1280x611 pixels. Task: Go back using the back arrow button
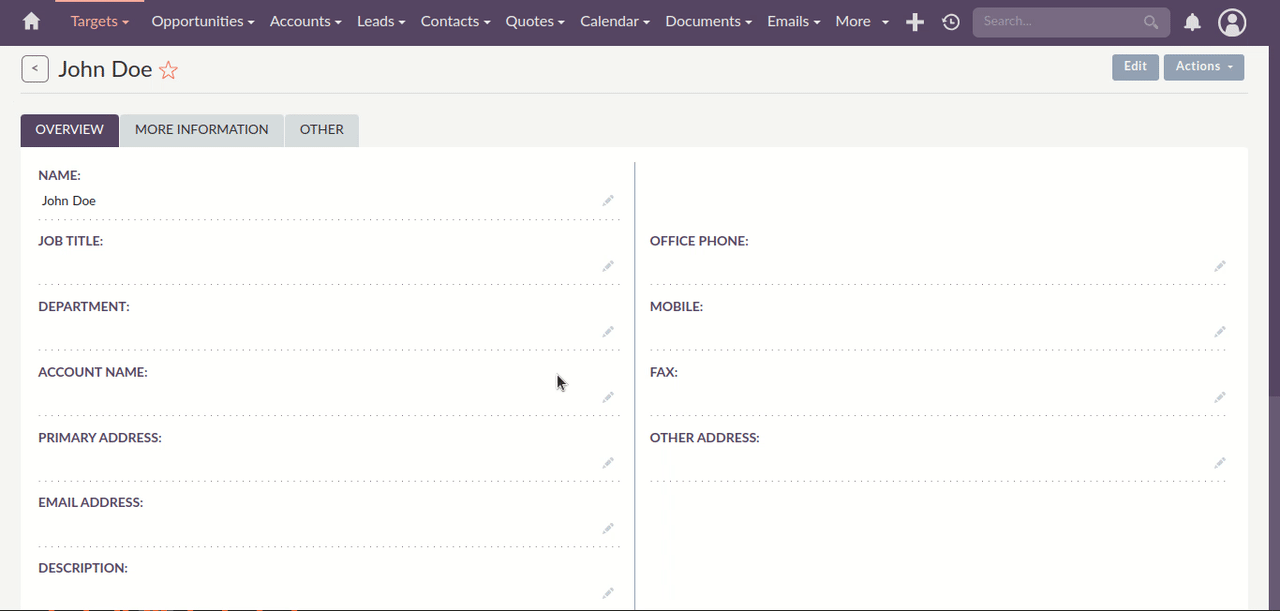click(x=35, y=69)
